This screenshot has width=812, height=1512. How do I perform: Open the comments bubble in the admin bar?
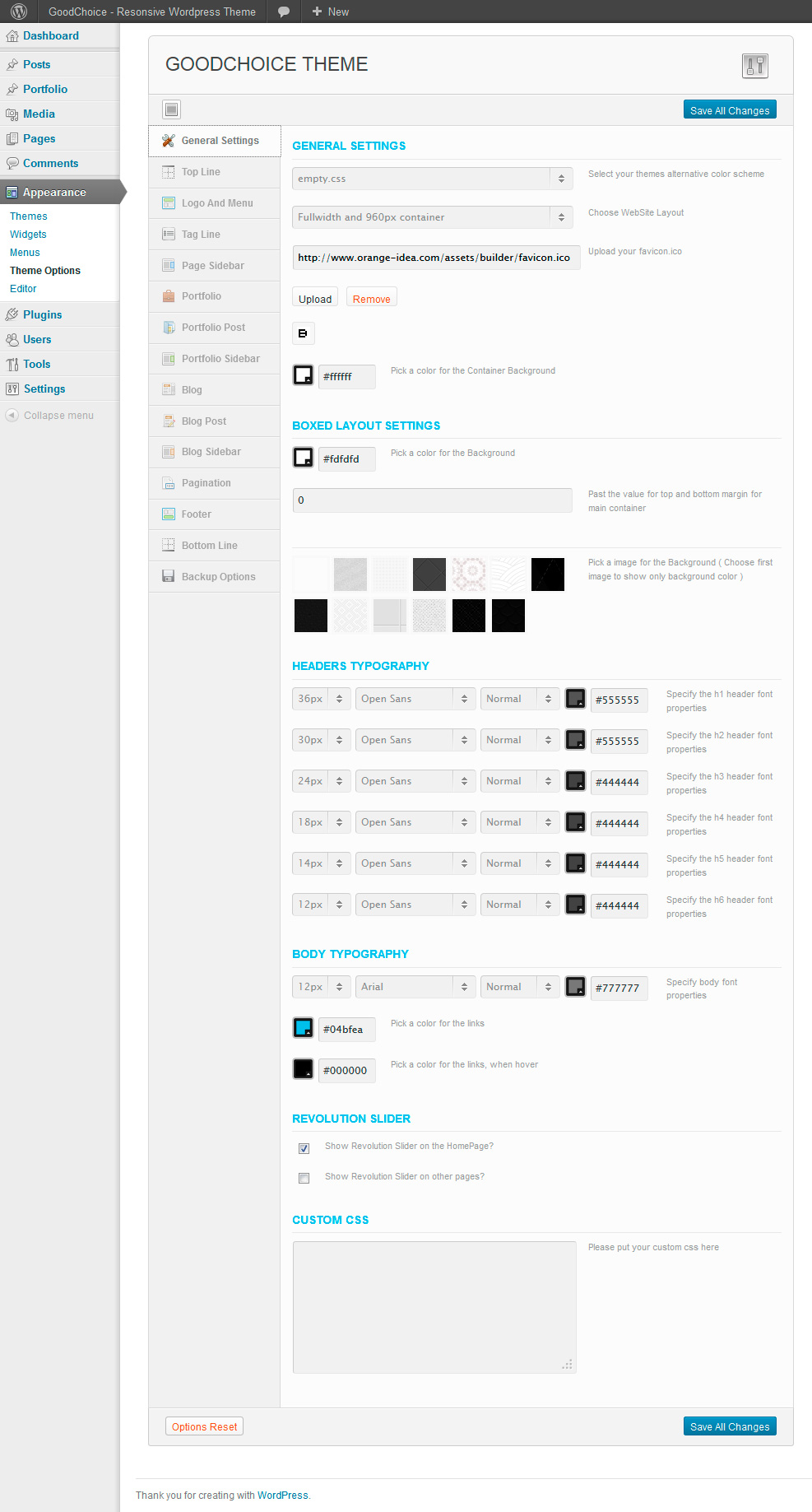point(284,12)
